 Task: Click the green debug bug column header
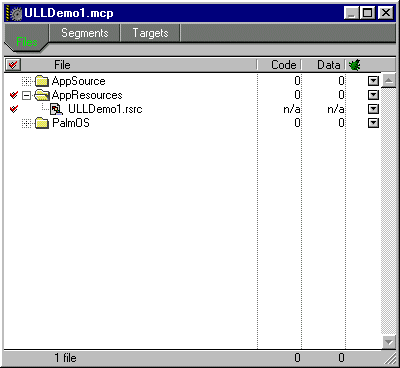[x=354, y=65]
